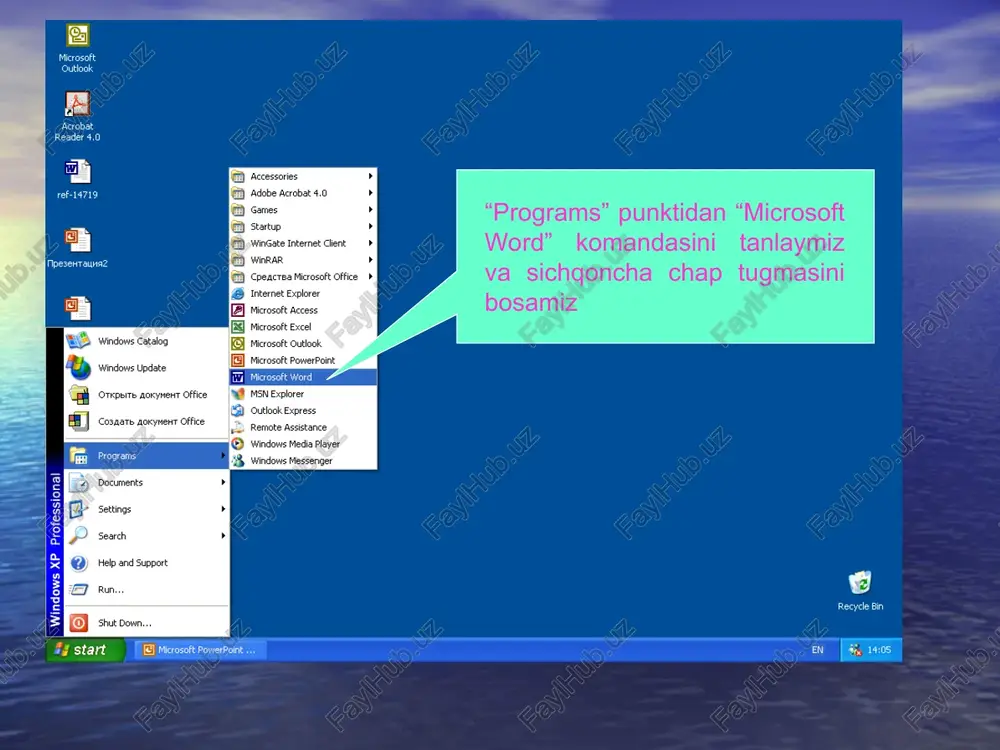Expand the Startup submenu arrow

pyautogui.click(x=370, y=226)
